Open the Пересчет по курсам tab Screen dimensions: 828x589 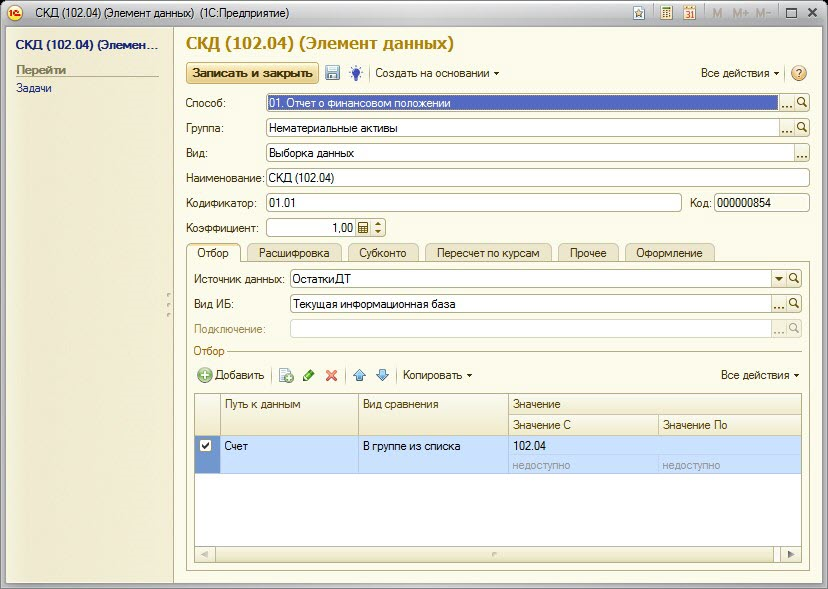point(487,253)
